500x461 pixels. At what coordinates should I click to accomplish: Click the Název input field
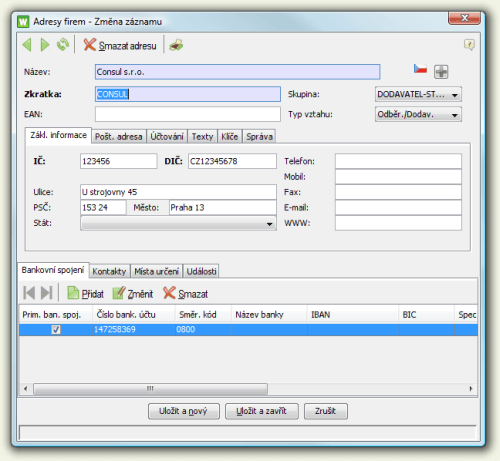click(237, 72)
